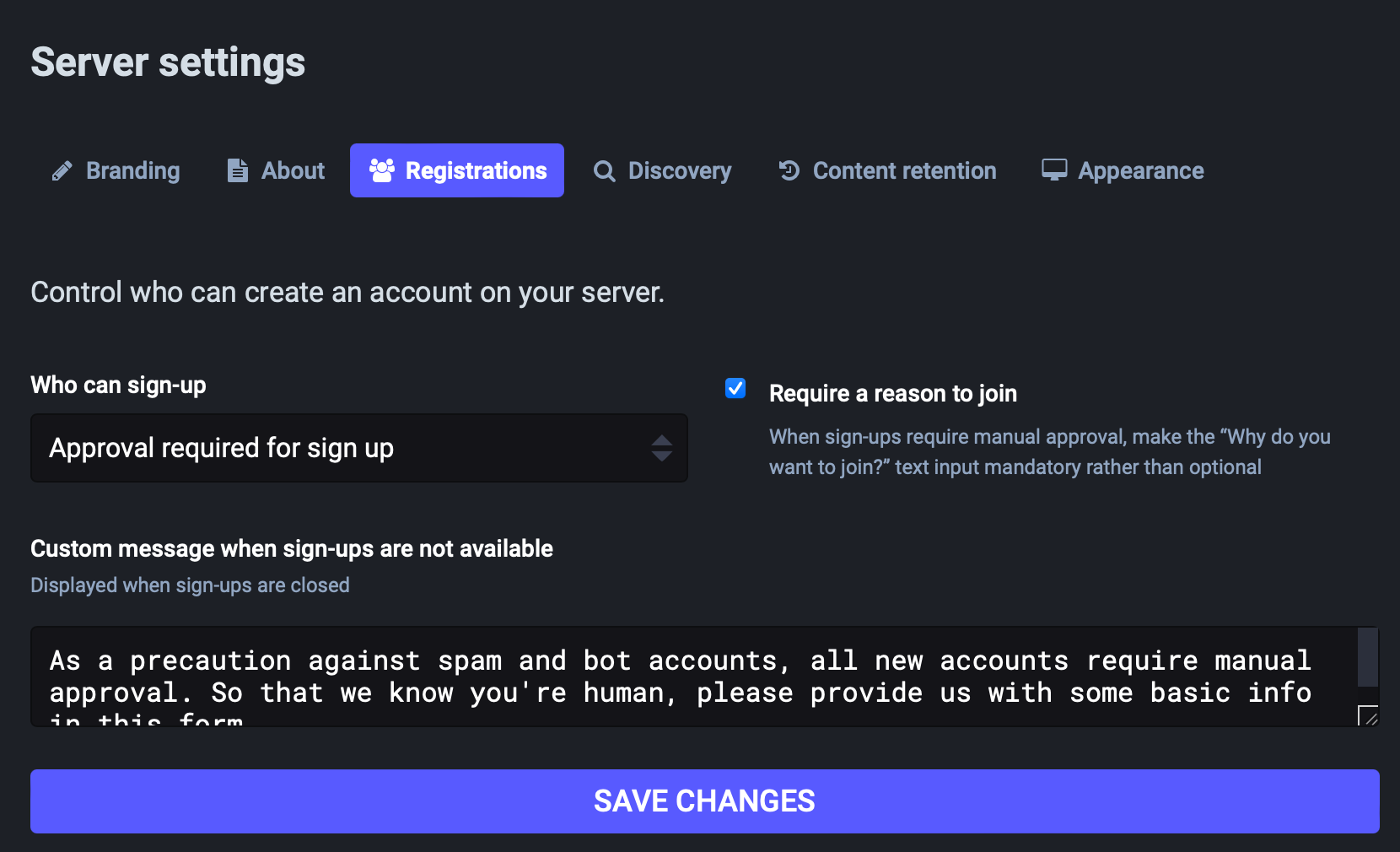Click the up-down arrows on sign-up dropdown

662,448
